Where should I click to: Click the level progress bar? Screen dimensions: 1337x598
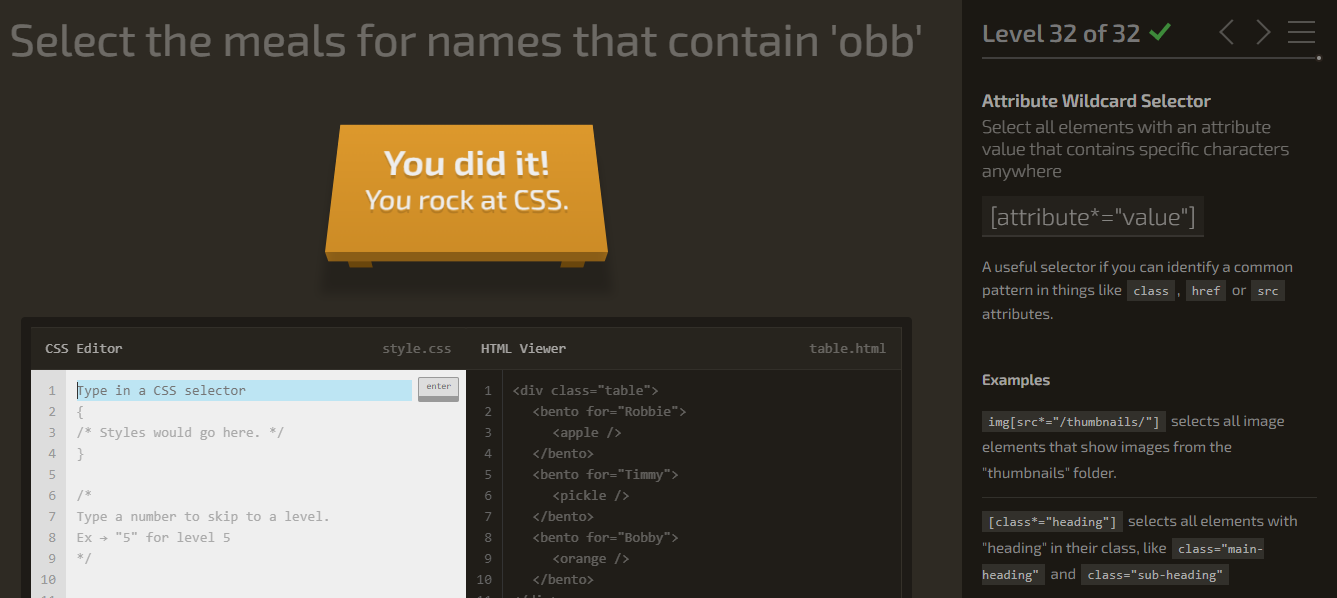(1151, 58)
